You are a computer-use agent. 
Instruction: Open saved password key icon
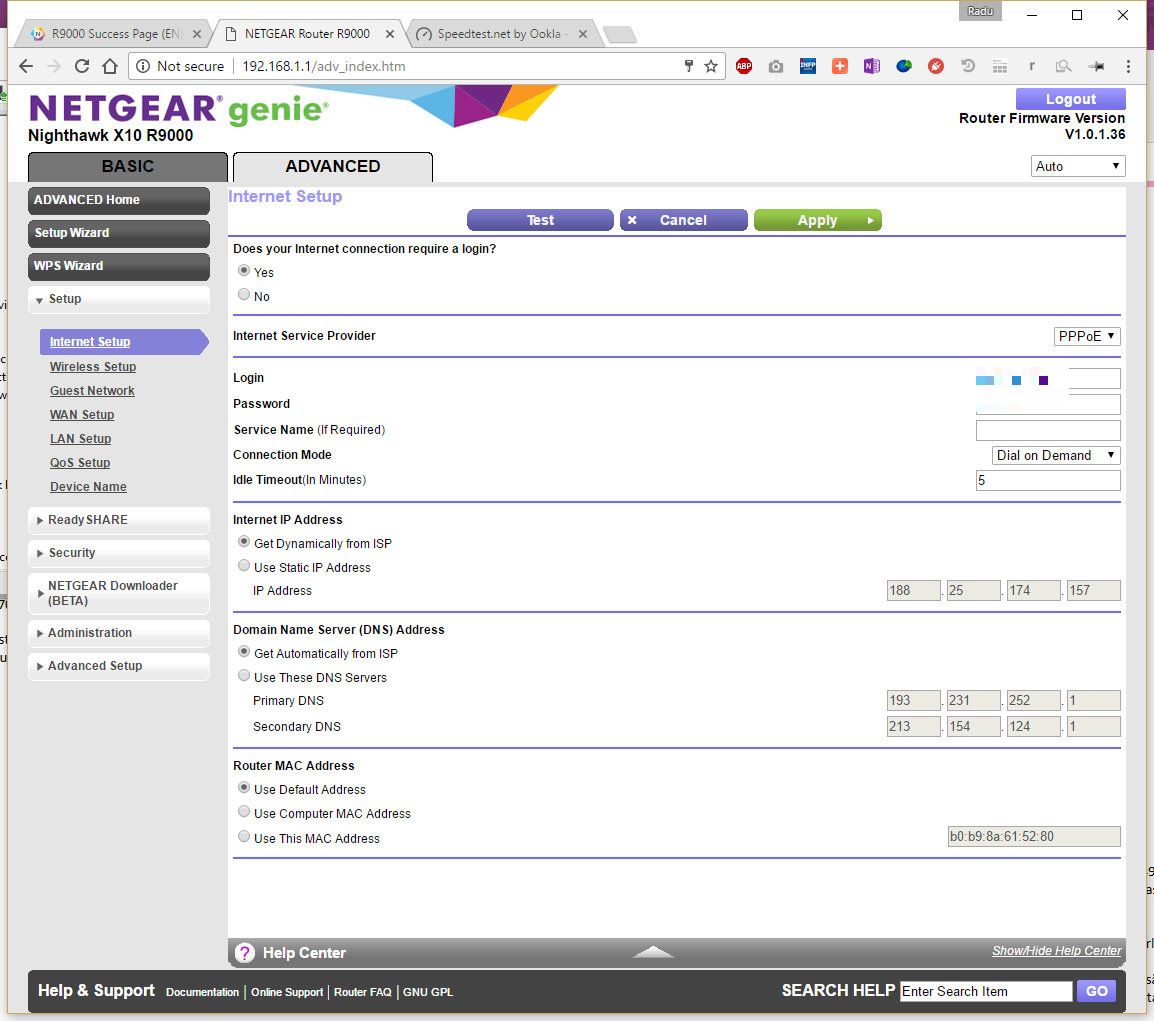pyautogui.click(x=689, y=66)
